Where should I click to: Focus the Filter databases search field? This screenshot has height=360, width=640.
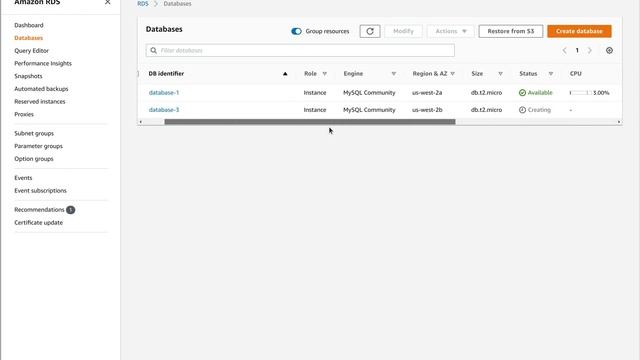(300, 50)
